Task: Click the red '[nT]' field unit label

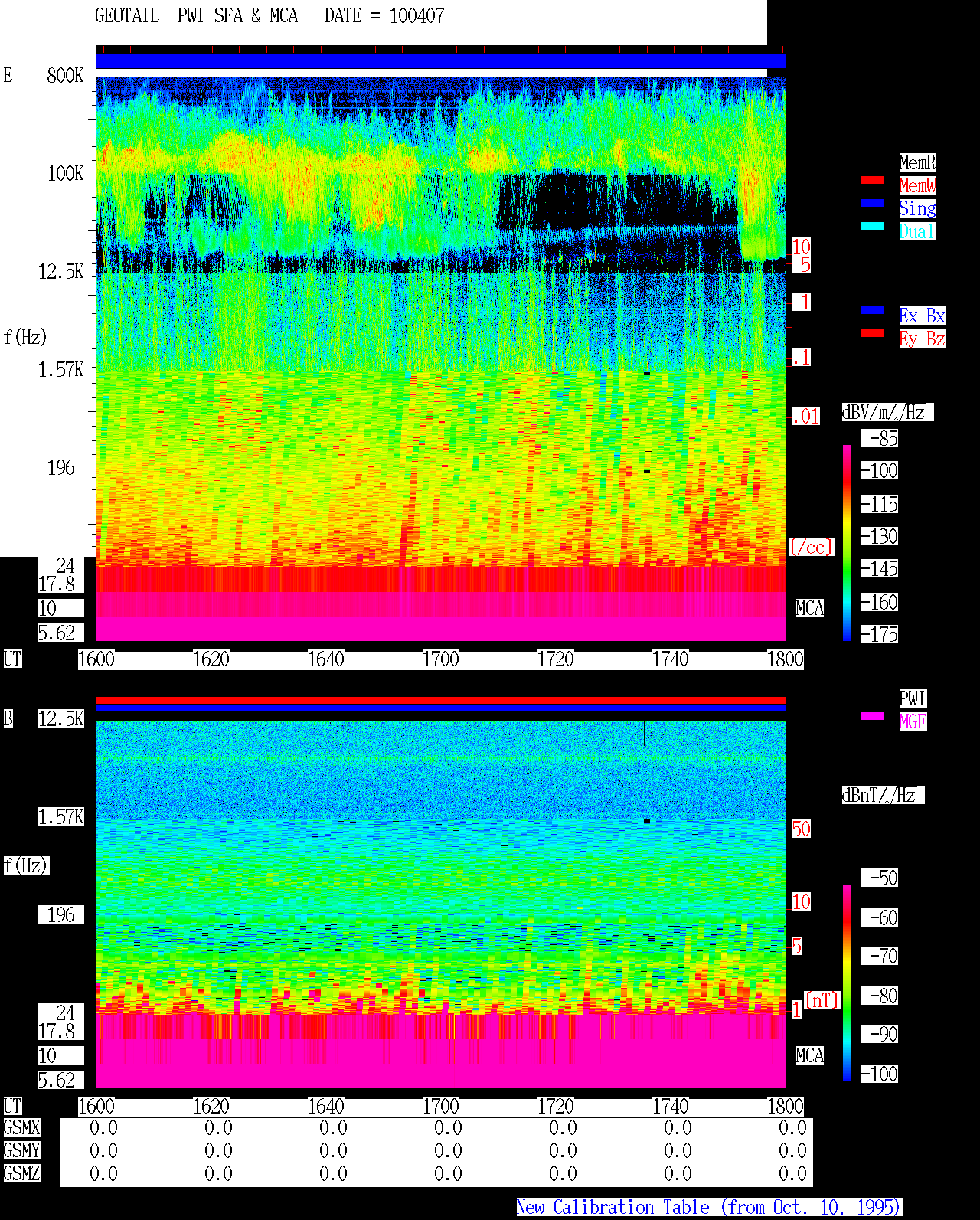Action: click(x=822, y=1000)
